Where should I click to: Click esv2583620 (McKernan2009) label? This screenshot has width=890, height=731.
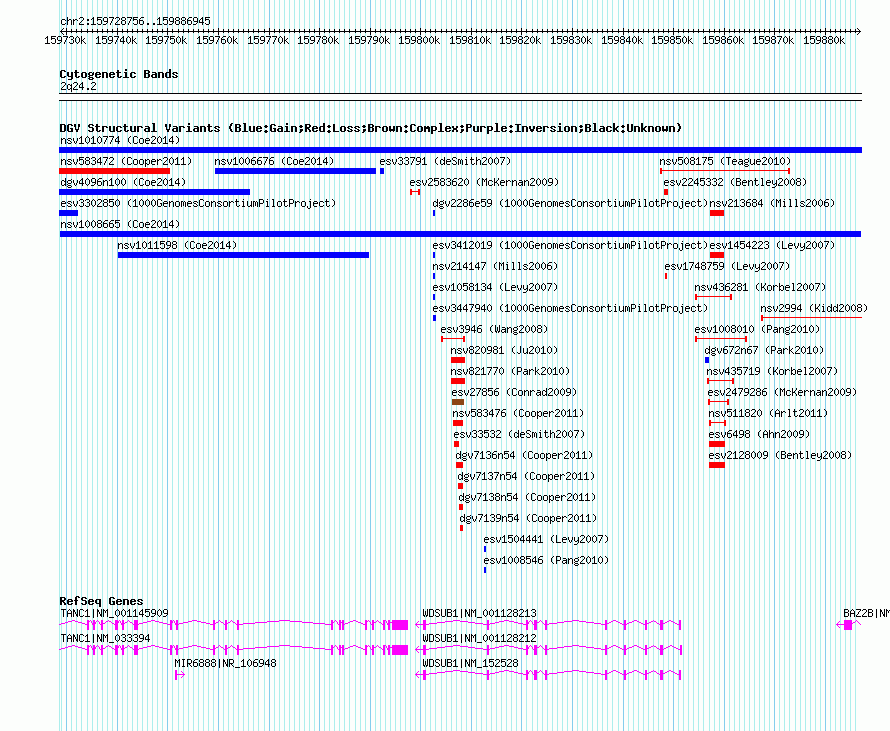(484, 182)
